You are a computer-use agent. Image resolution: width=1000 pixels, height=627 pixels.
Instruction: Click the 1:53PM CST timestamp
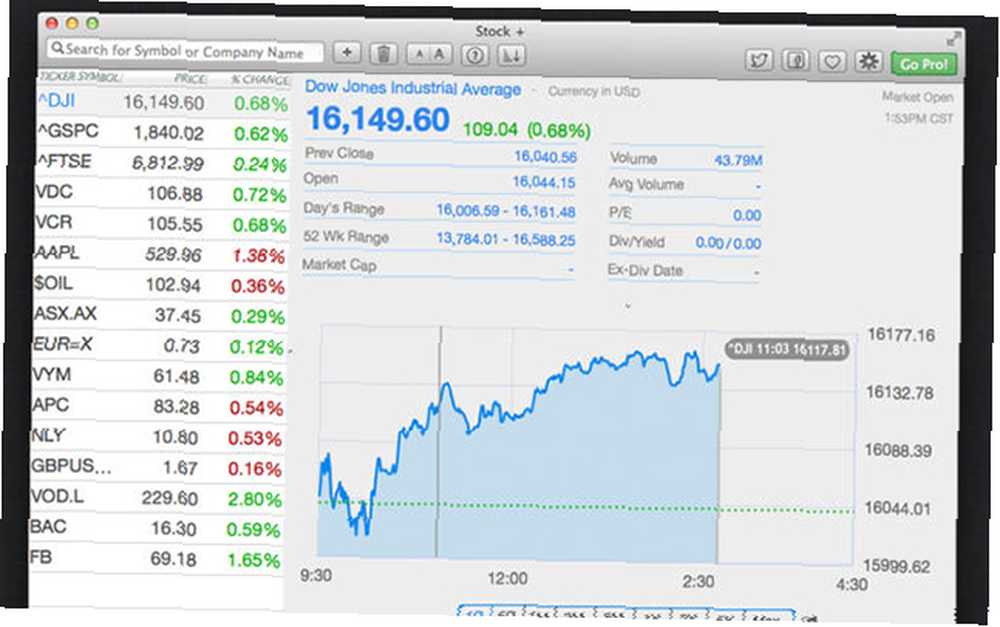click(918, 119)
